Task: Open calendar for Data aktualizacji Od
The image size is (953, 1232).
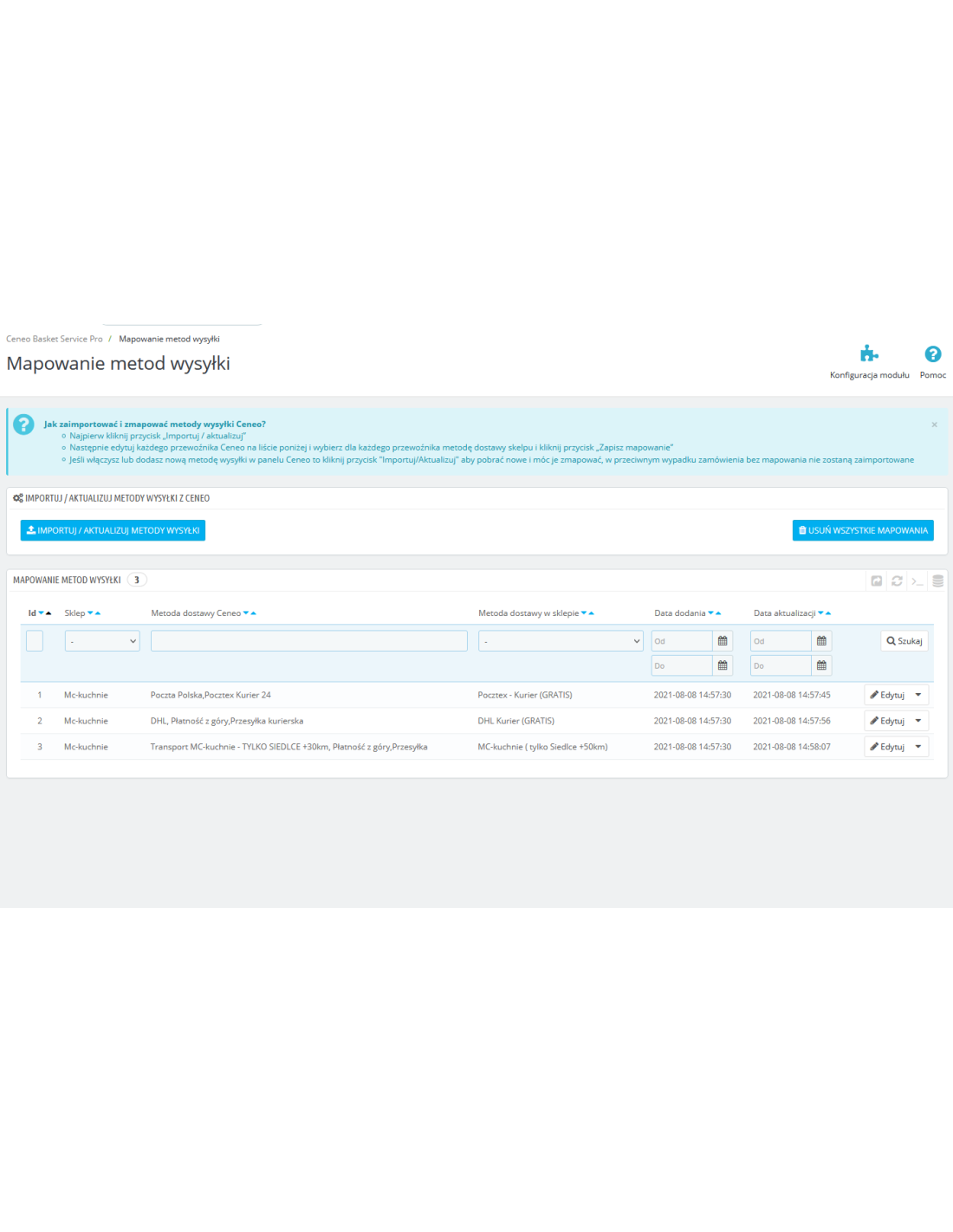Action: coord(821,641)
